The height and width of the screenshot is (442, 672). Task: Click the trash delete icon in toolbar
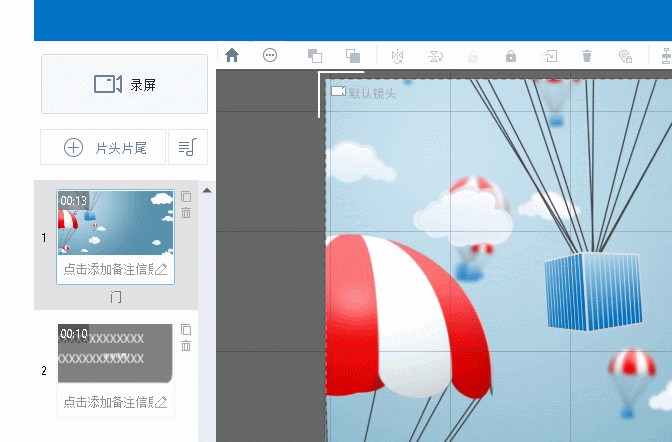point(587,56)
